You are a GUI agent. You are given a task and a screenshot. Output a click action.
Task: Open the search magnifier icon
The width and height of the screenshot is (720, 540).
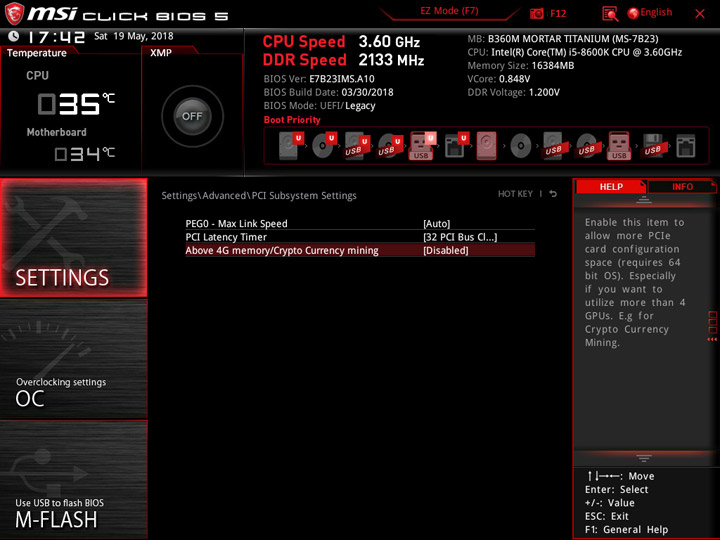[610, 14]
